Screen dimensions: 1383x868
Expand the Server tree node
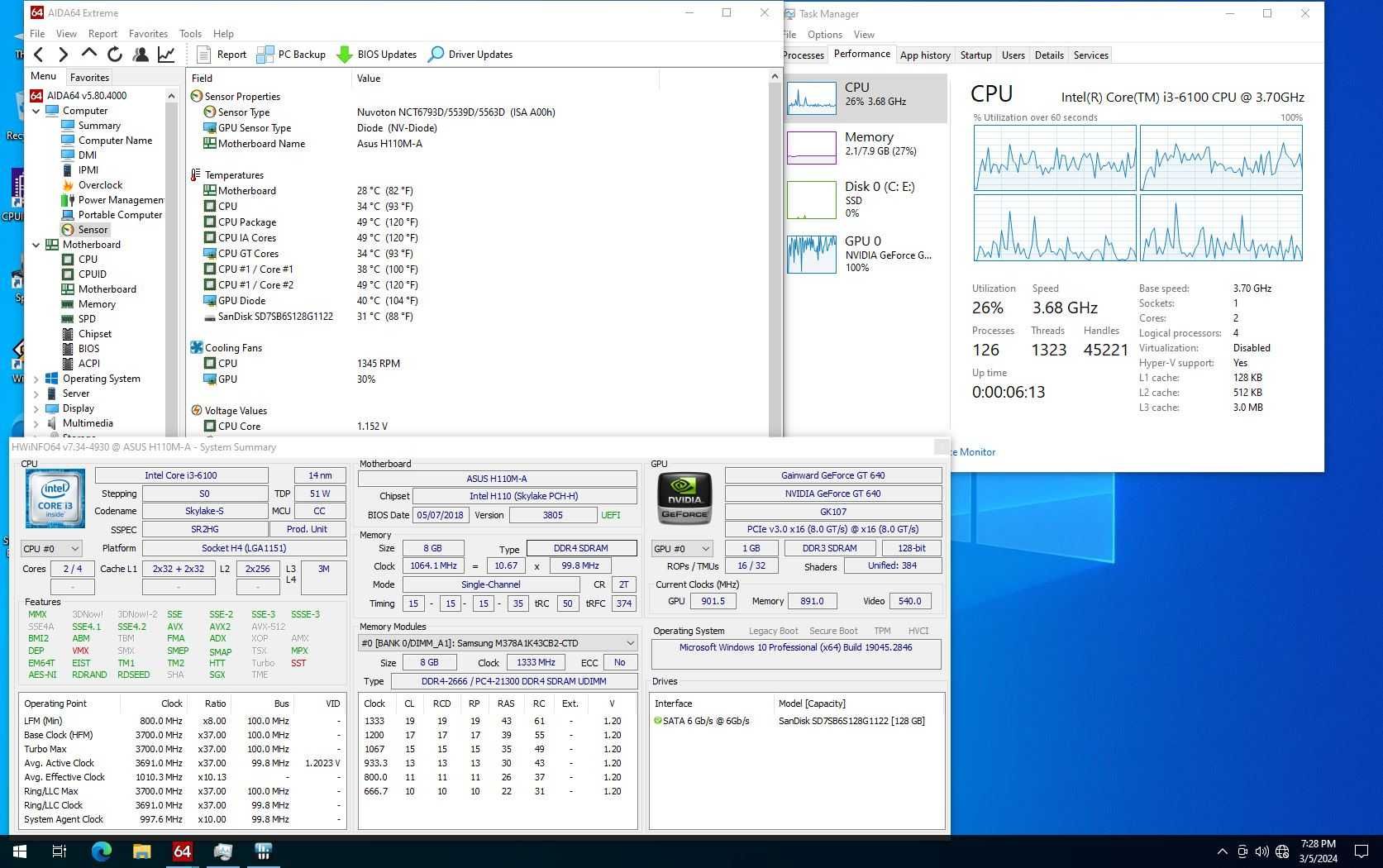36,393
